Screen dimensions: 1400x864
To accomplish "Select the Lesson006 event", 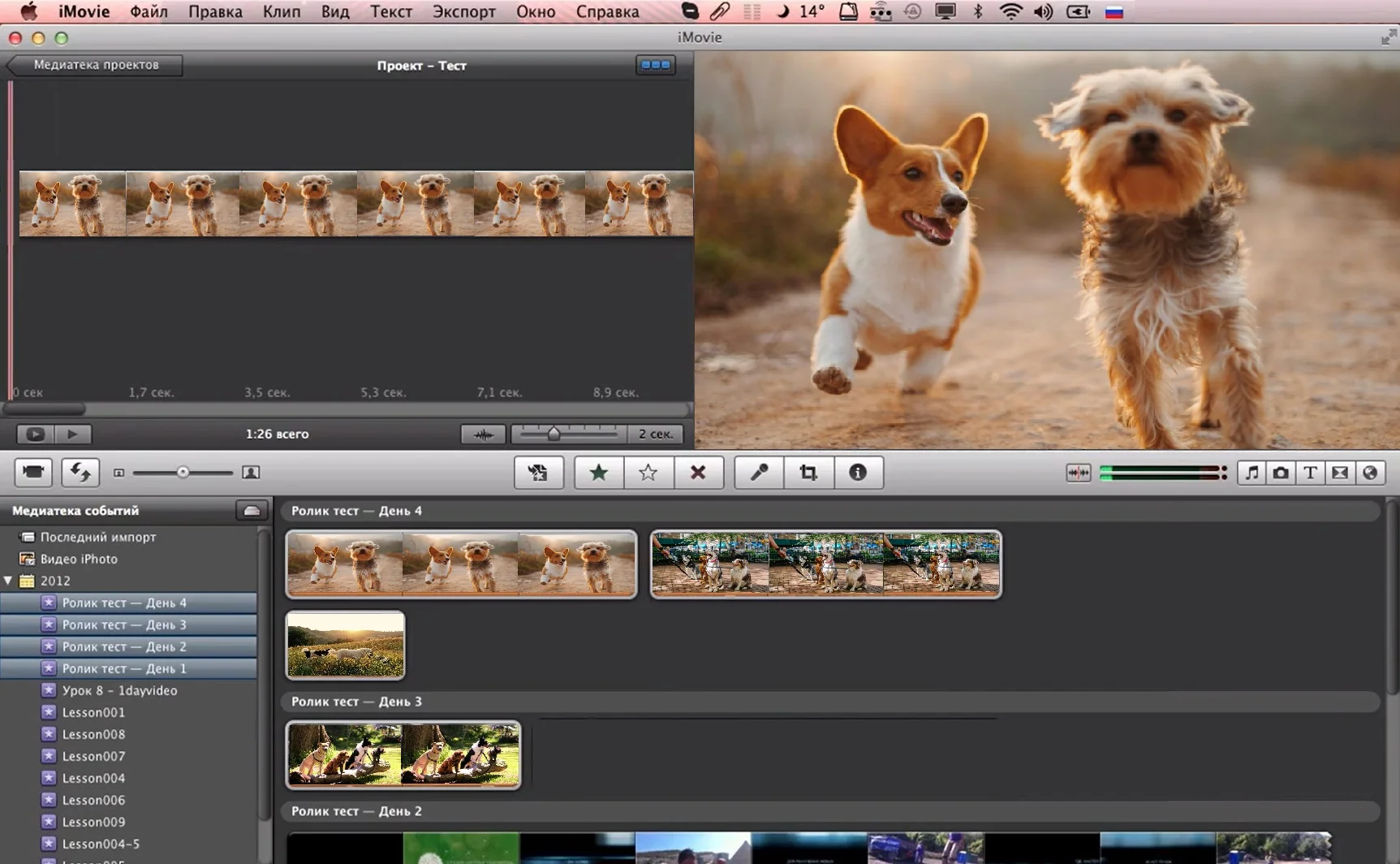I will point(93,800).
